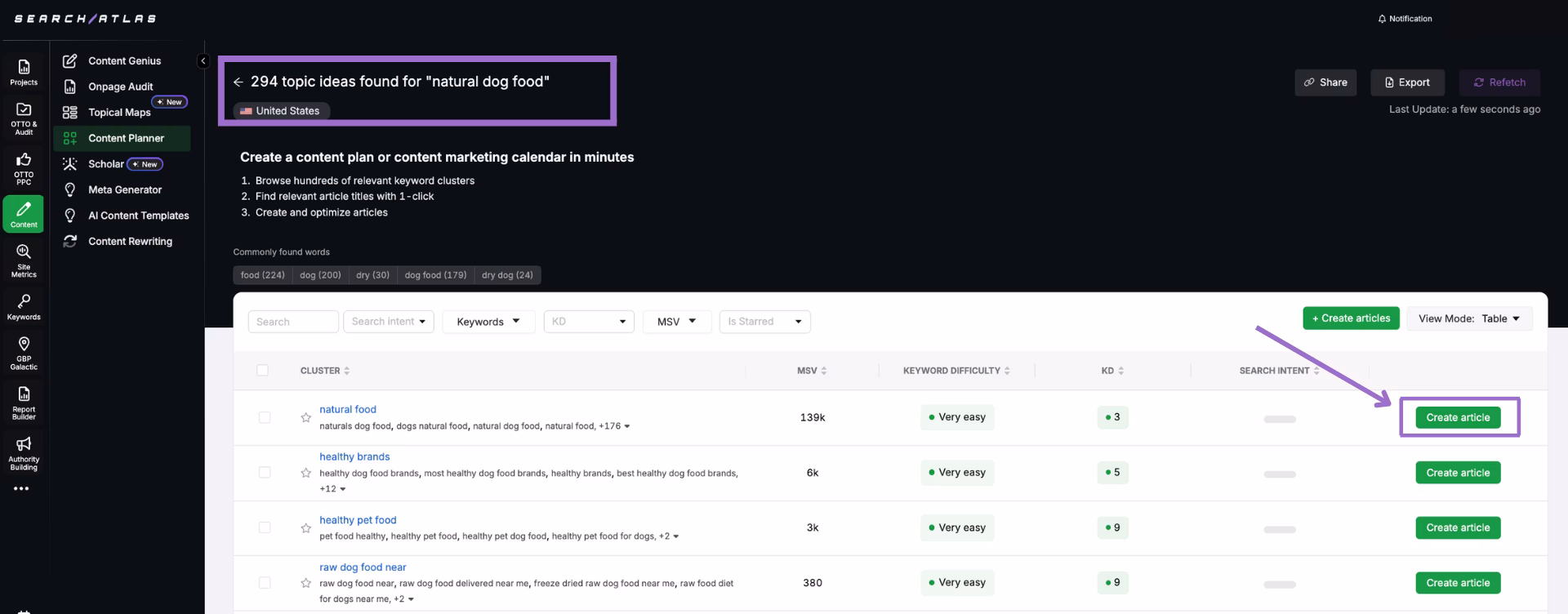
Task: Click the OTTO & Audit sidebar icon
Action: pyautogui.click(x=24, y=118)
